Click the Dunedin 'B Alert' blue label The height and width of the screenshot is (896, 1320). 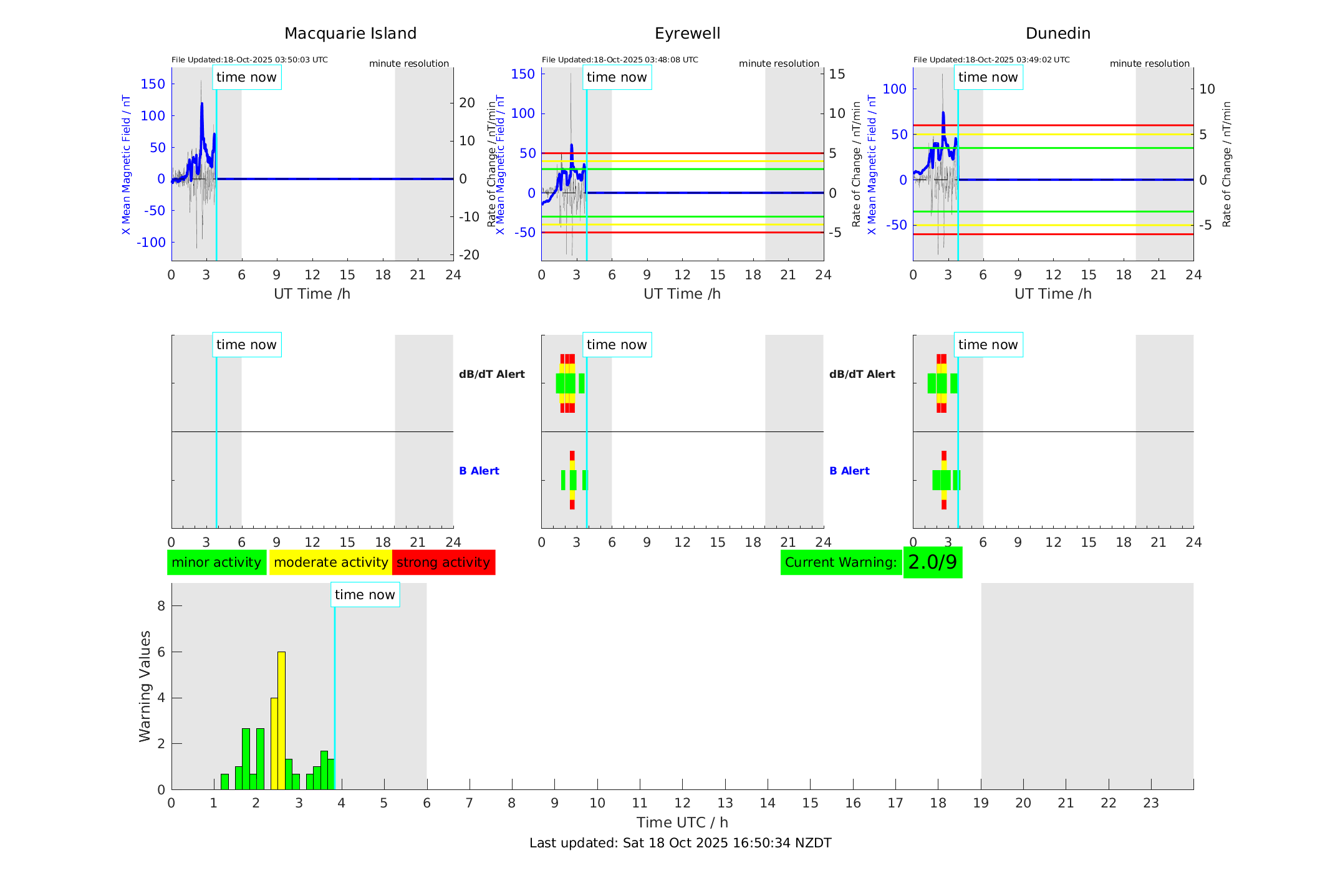point(849,471)
